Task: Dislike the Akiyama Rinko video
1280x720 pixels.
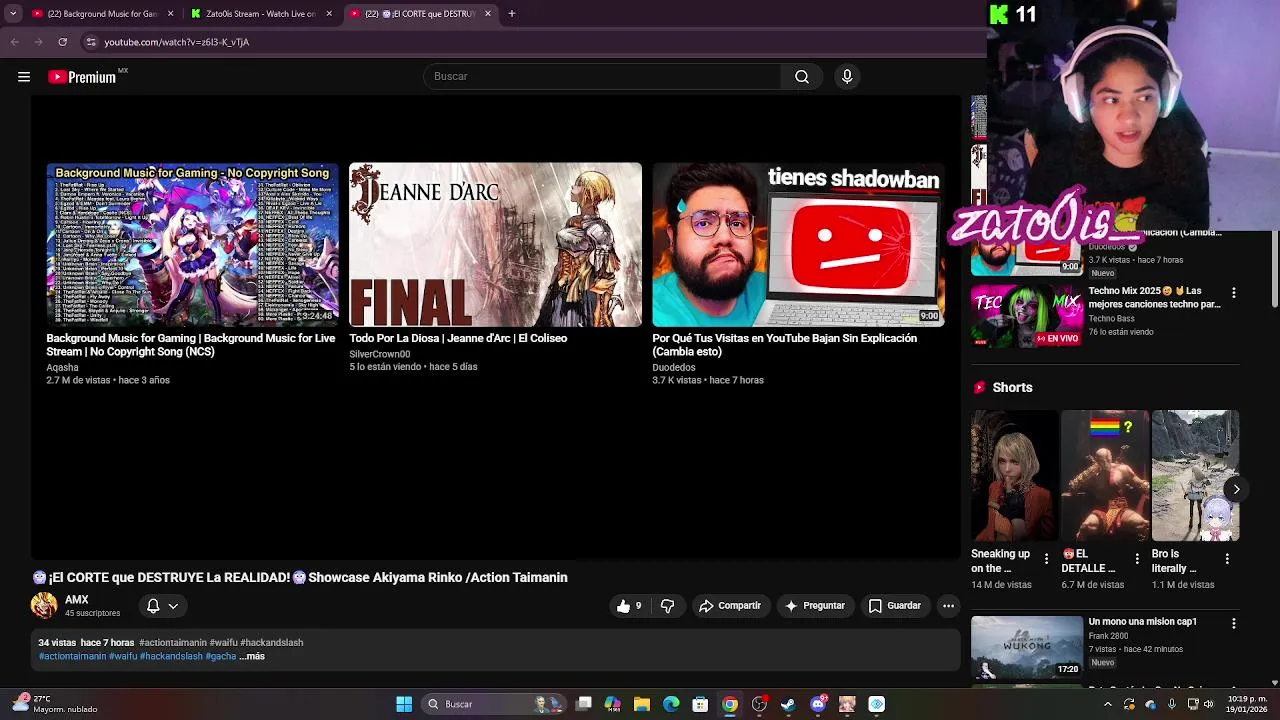Action: 667,605
